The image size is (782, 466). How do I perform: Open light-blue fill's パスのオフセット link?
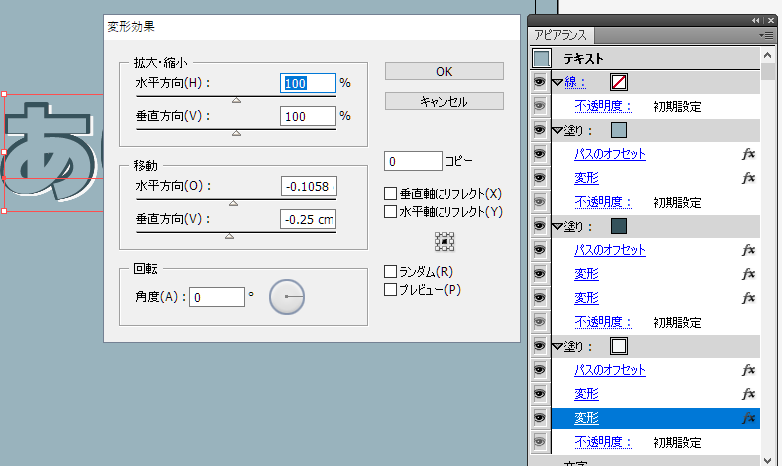coord(610,154)
